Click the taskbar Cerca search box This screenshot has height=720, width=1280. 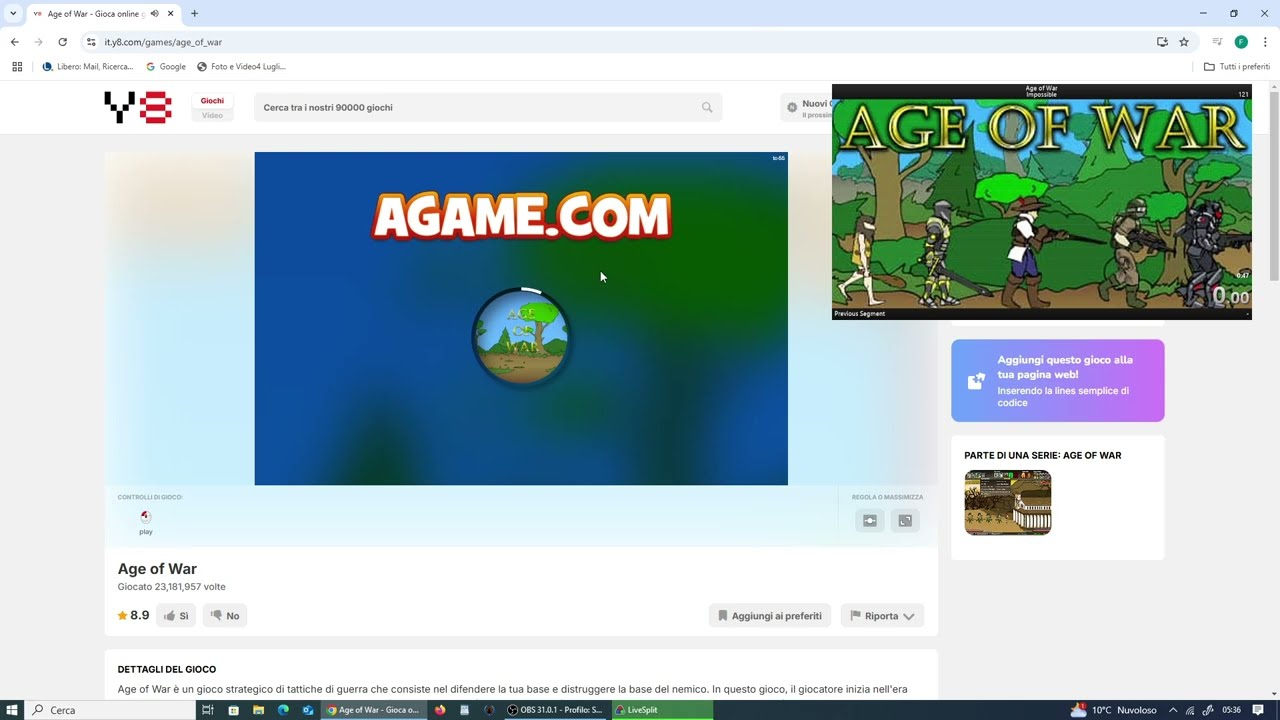110,710
